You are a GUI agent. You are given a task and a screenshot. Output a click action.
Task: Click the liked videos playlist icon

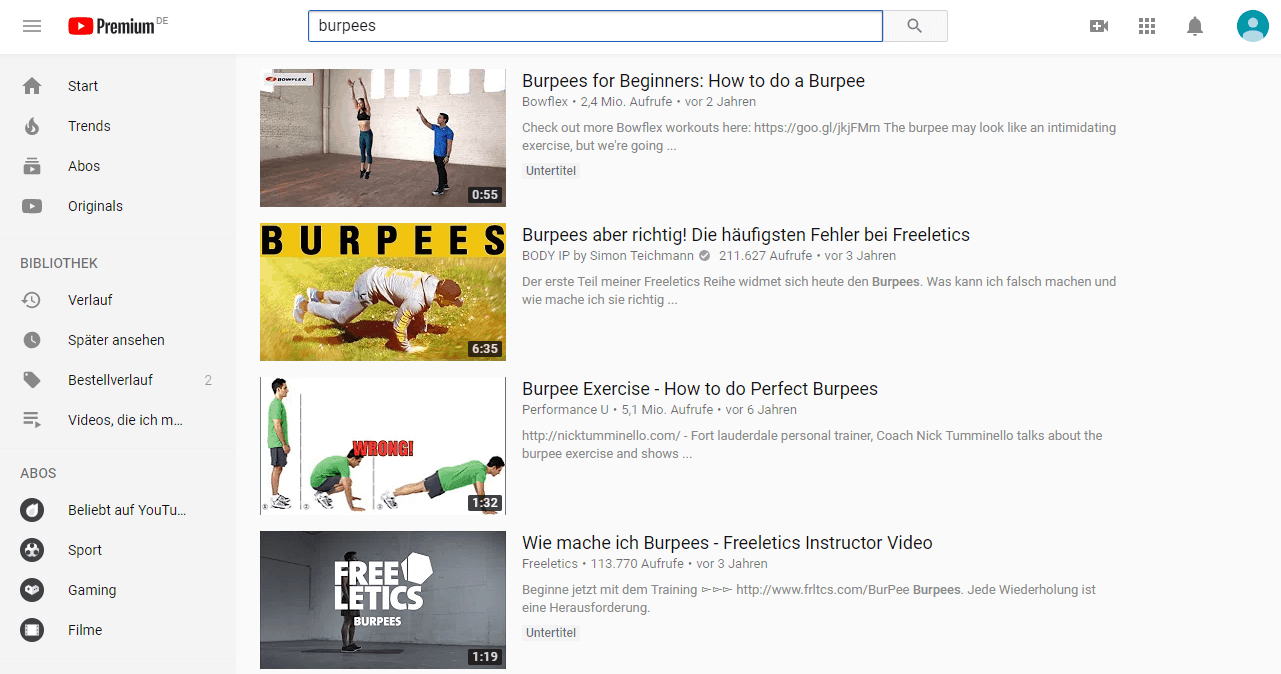(x=32, y=420)
